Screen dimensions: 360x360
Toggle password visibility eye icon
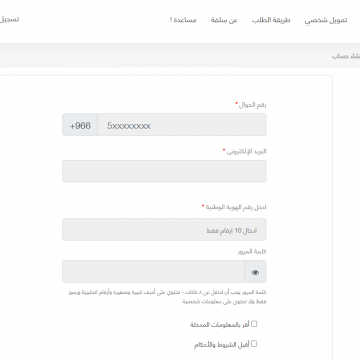pyautogui.click(x=255, y=272)
